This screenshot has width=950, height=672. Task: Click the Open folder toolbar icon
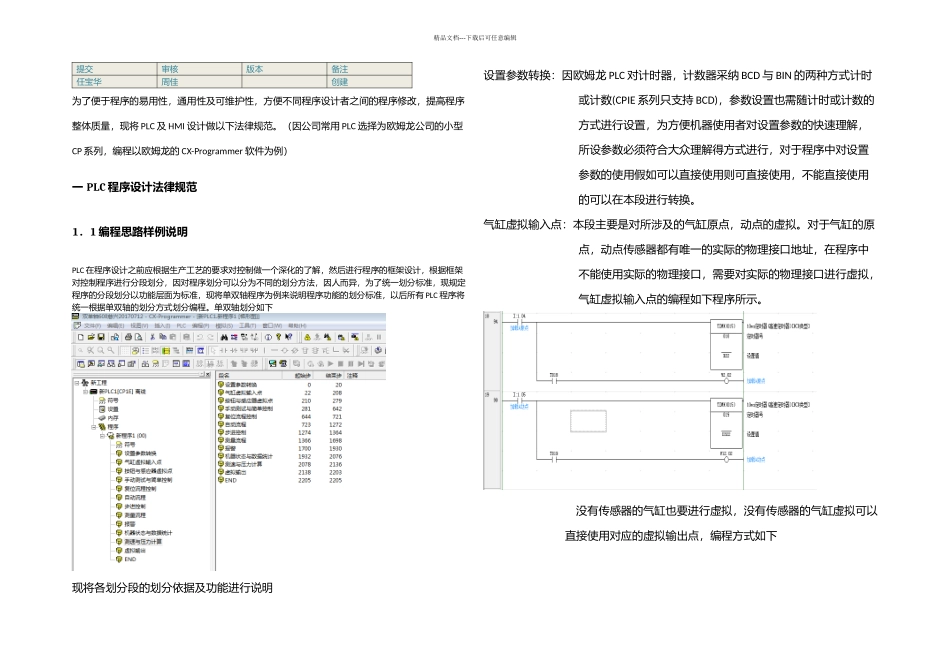point(91,337)
